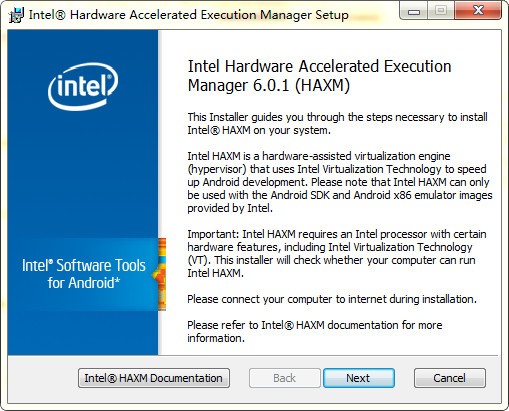Viewport: 509px width, 411px height.
Task: Click the heading 'Intel Hardware Accelerated Execution Manager 6.0.1 (HAXM)'
Action: pos(319,76)
